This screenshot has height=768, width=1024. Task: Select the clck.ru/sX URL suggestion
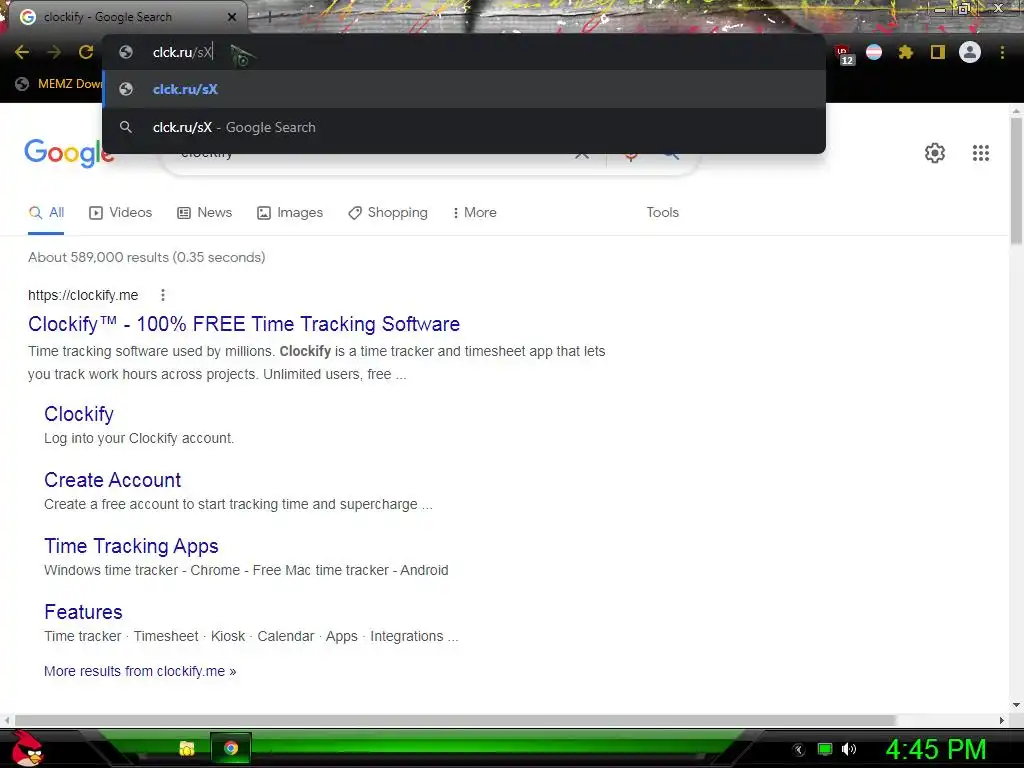(x=464, y=89)
